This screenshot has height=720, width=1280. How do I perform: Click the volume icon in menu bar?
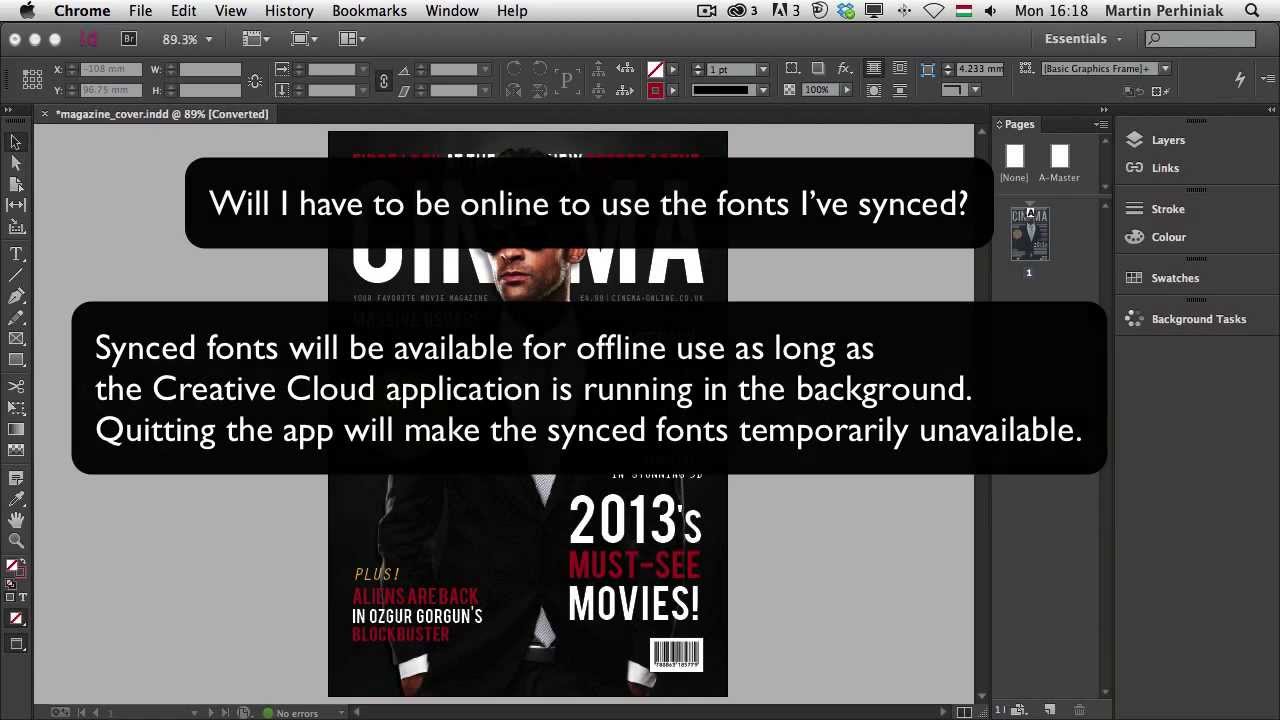tap(990, 11)
